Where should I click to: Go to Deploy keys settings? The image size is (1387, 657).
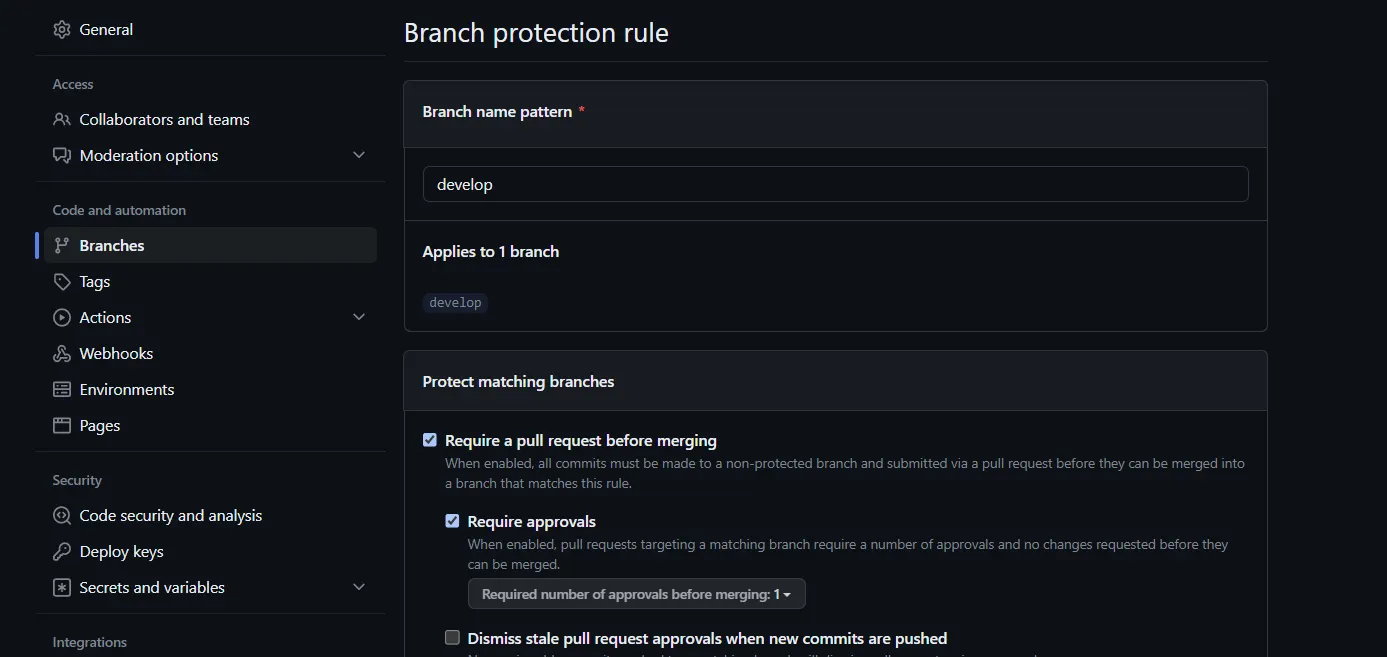click(x=121, y=552)
